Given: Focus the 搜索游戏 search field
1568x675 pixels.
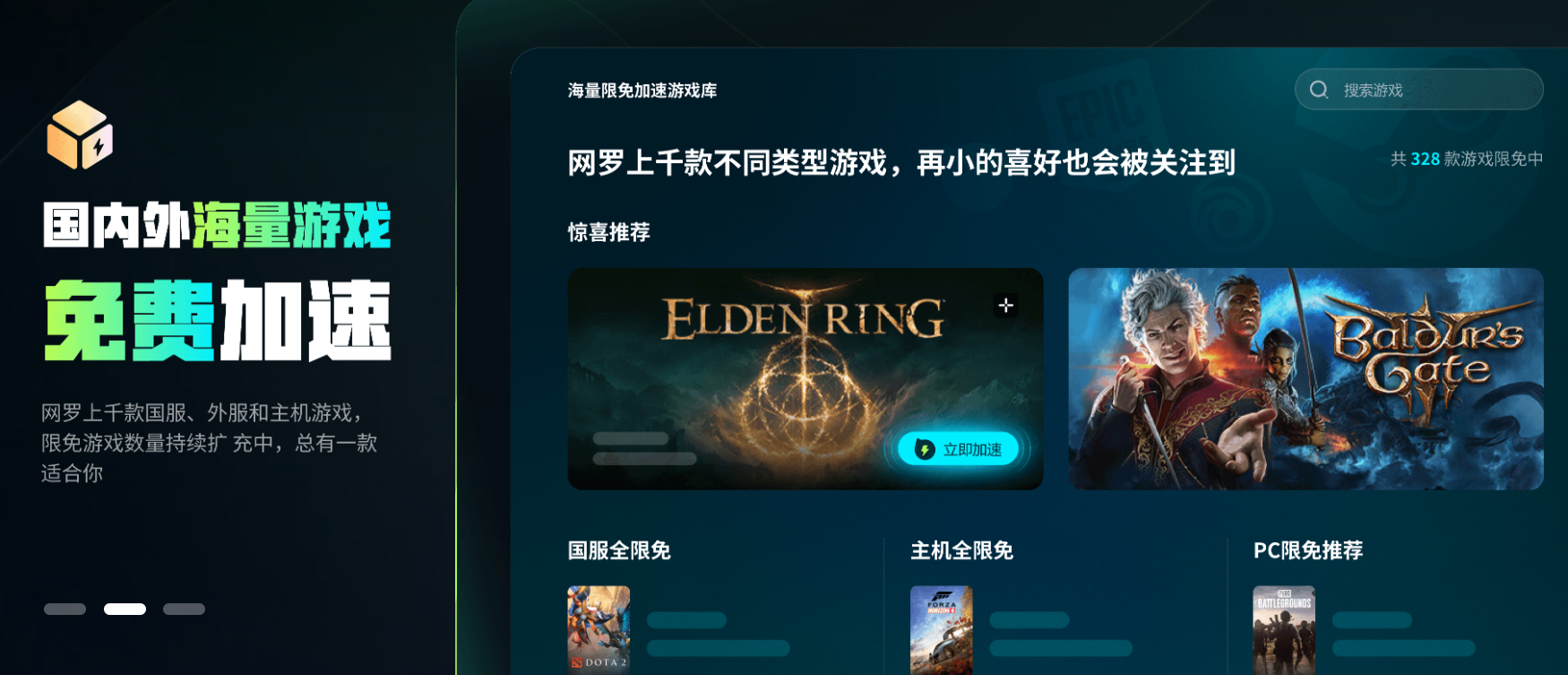Looking at the screenshot, I should click(1418, 90).
